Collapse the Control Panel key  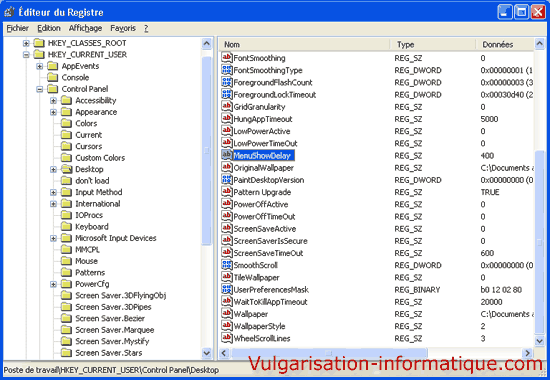click(x=40, y=89)
